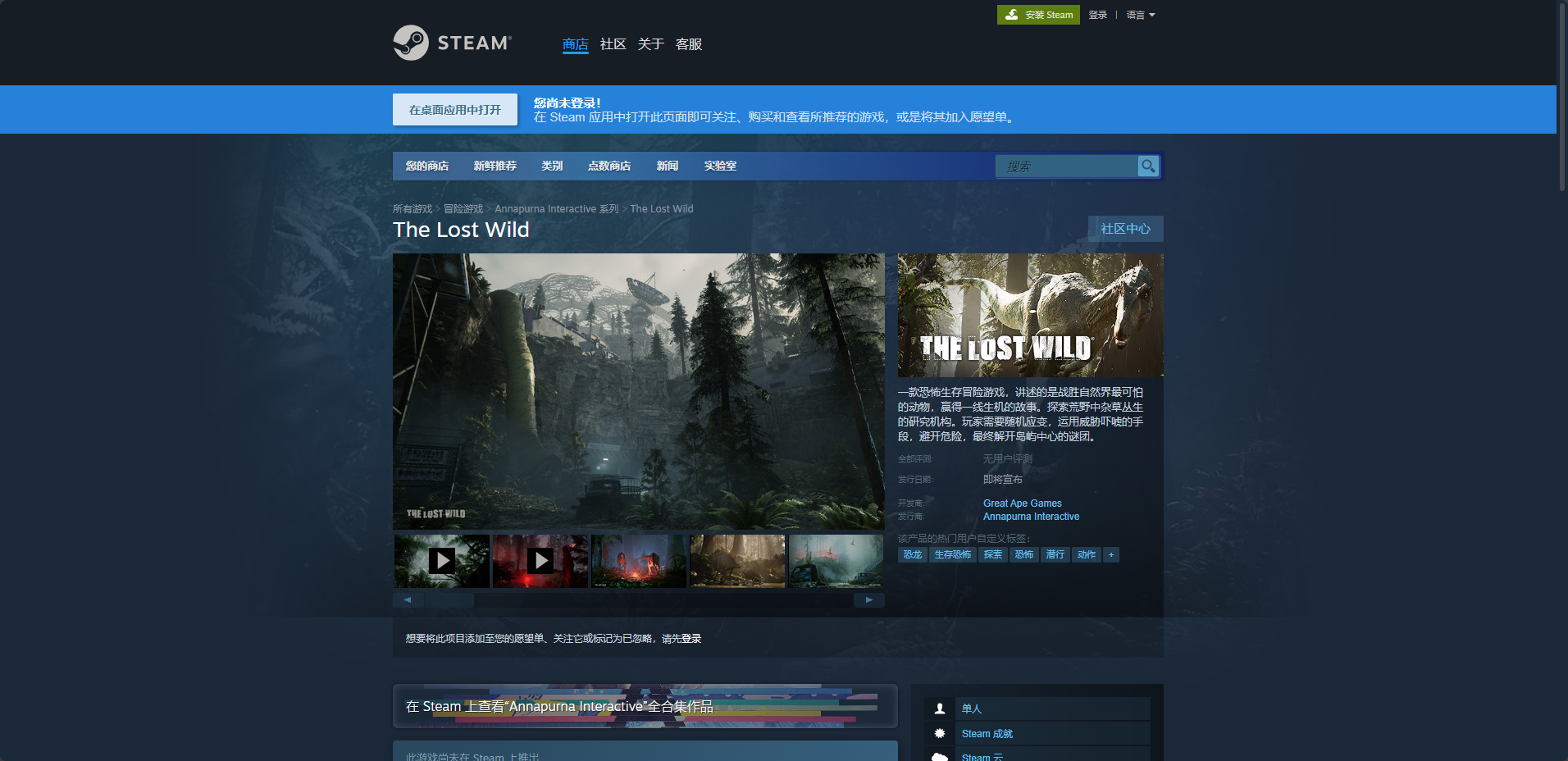This screenshot has height=761, width=1568.
Task: Expand the 新鲜推荐 menu
Action: [495, 166]
